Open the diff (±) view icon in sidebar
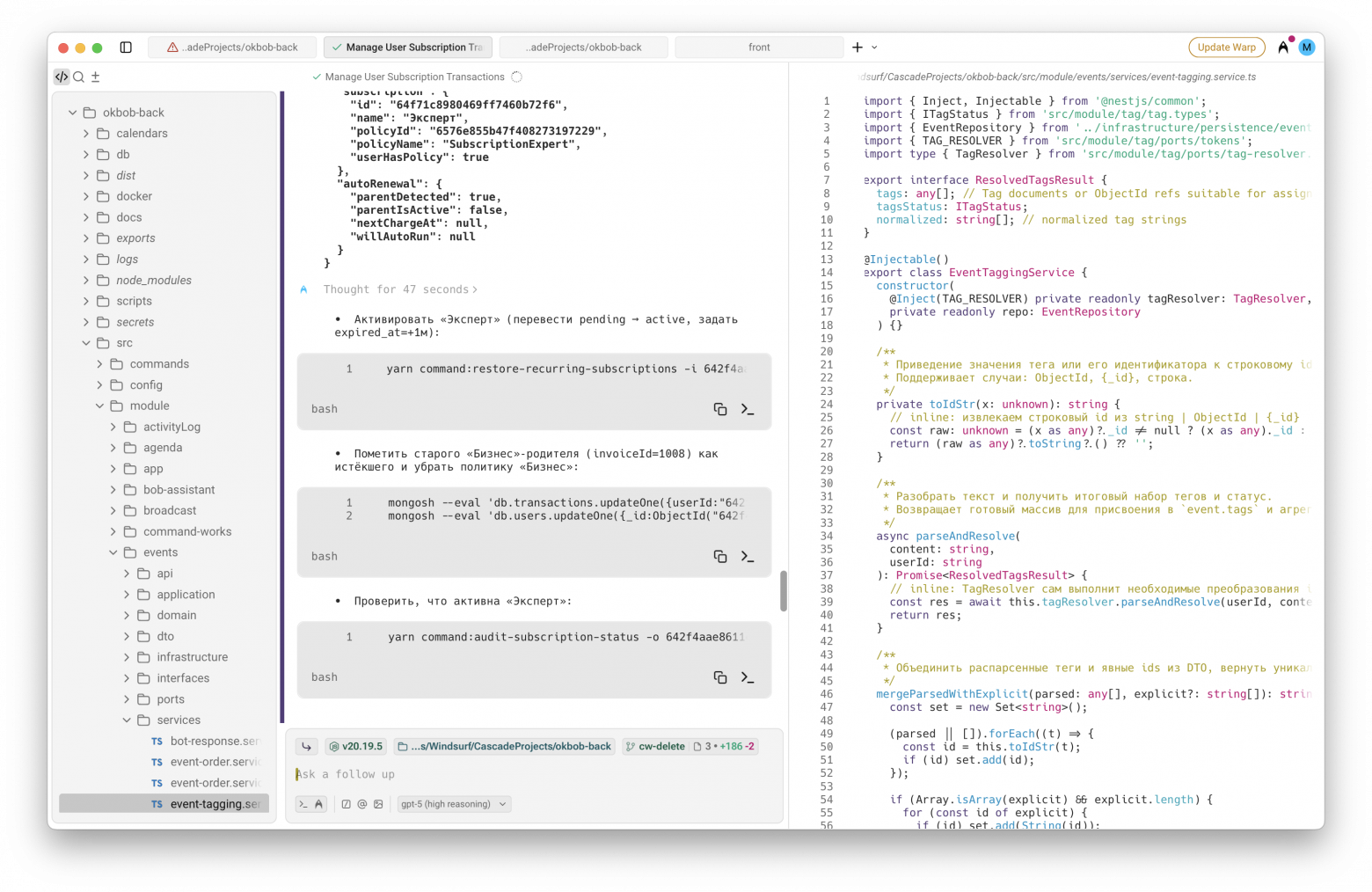The height and width of the screenshot is (892, 1372). (95, 77)
